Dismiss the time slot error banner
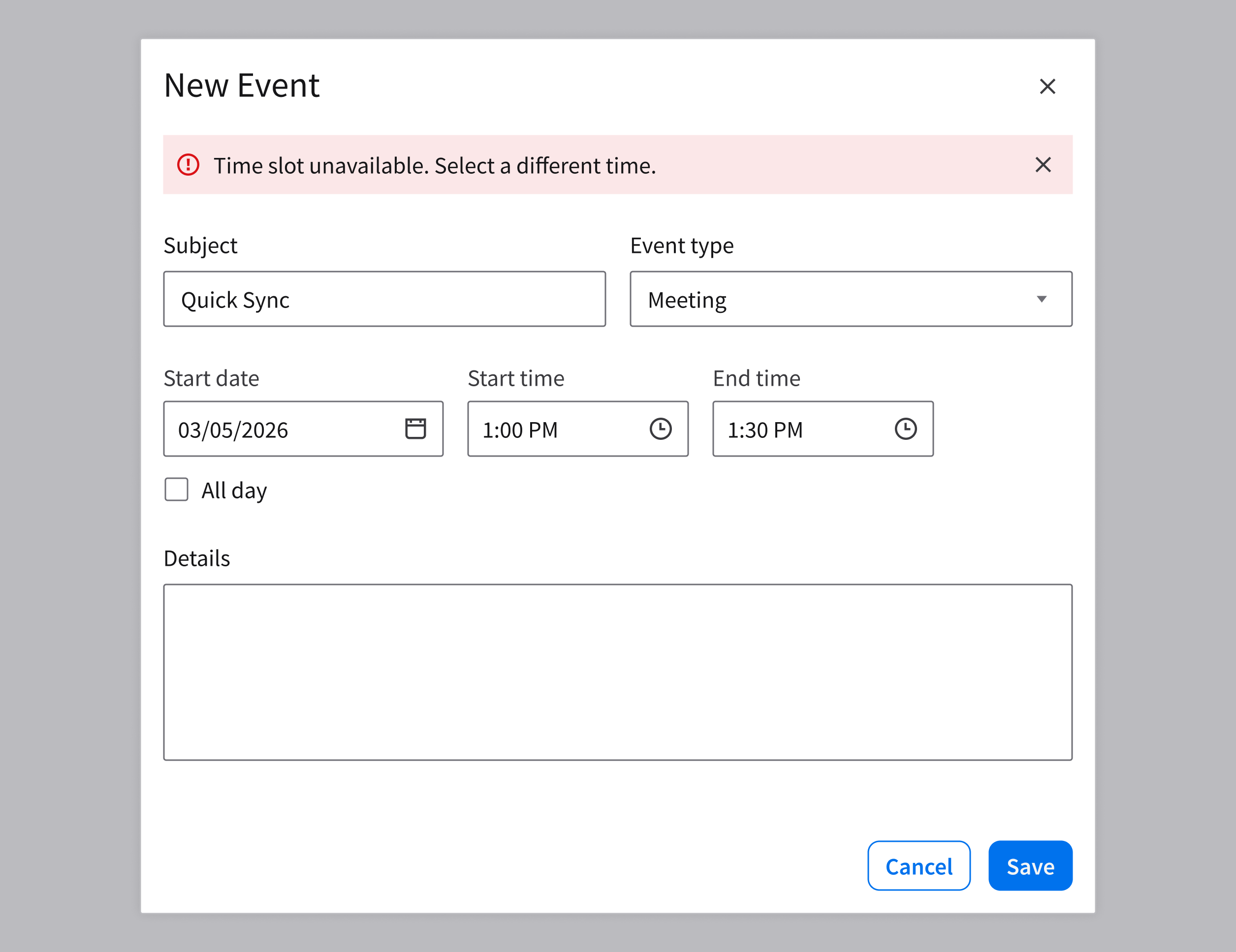 (1043, 165)
